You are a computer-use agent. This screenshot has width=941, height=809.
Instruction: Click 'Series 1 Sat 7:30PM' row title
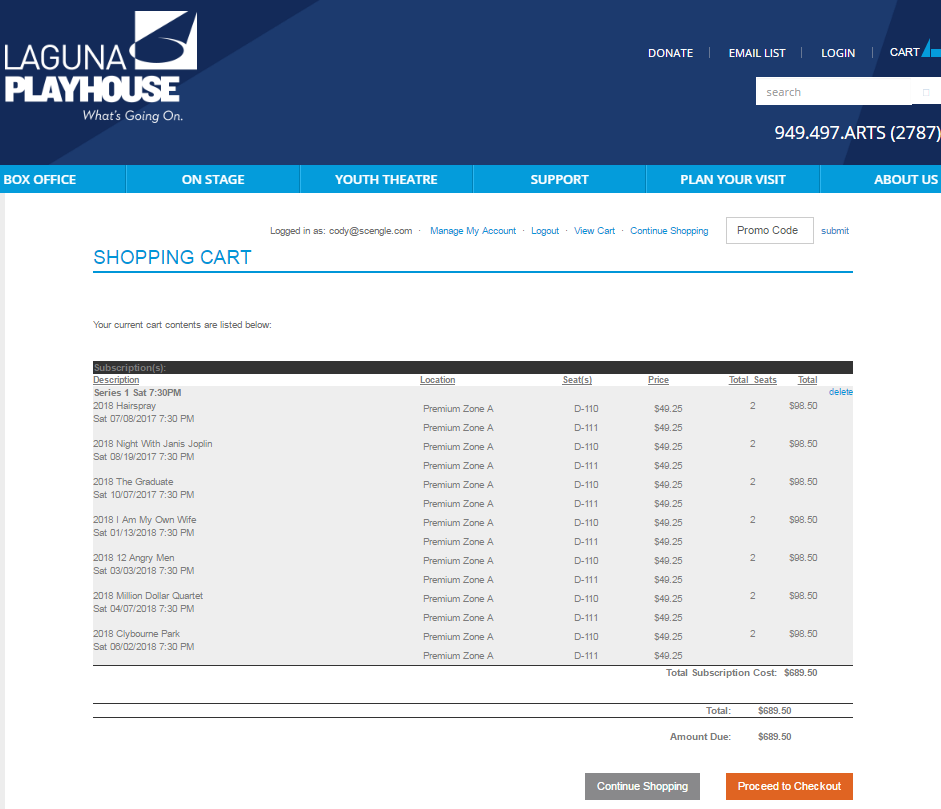point(137,393)
